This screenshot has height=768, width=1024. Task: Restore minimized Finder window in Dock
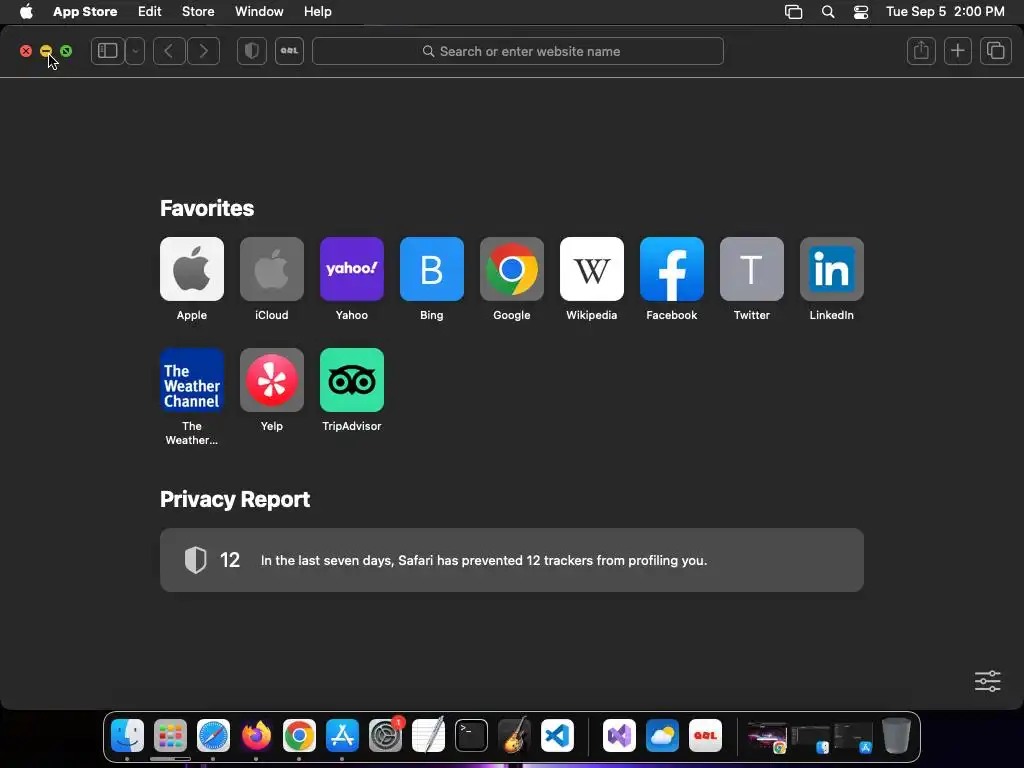[x=810, y=737]
